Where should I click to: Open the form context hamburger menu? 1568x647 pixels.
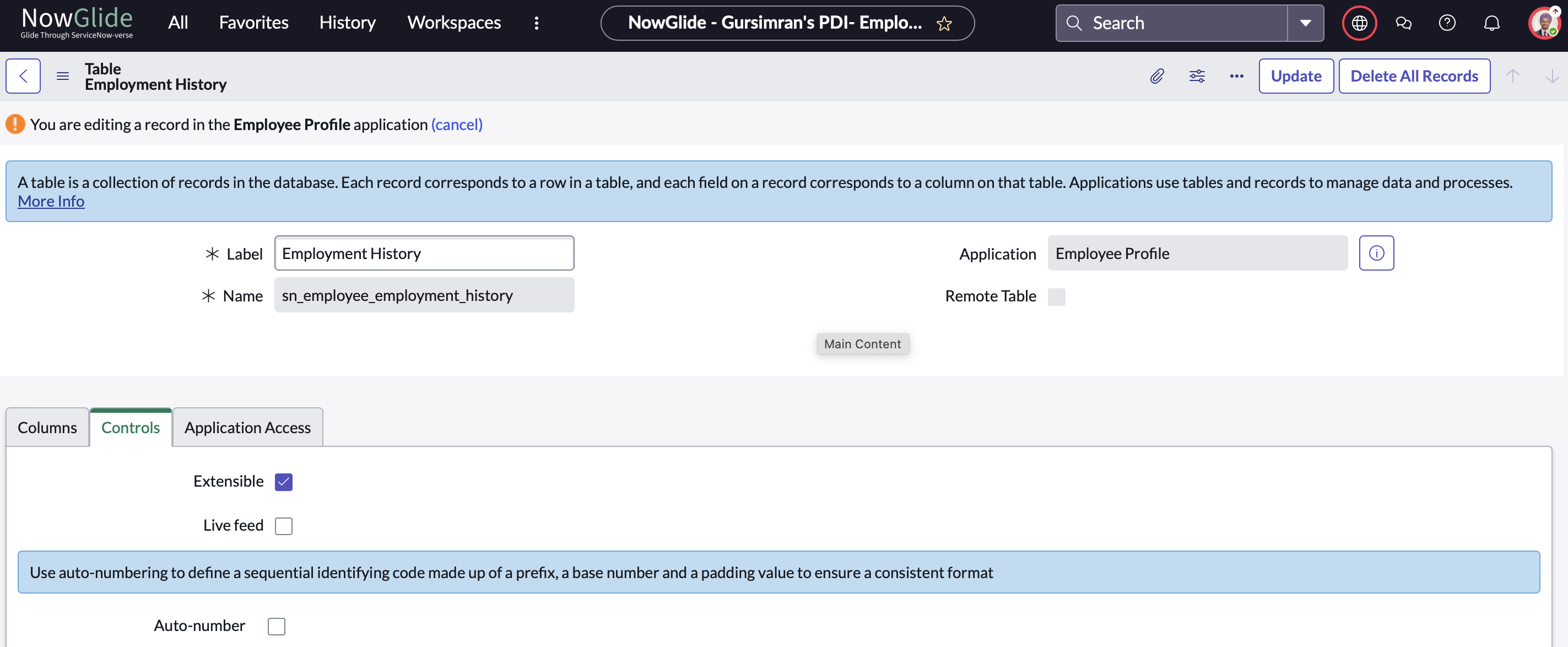point(63,76)
